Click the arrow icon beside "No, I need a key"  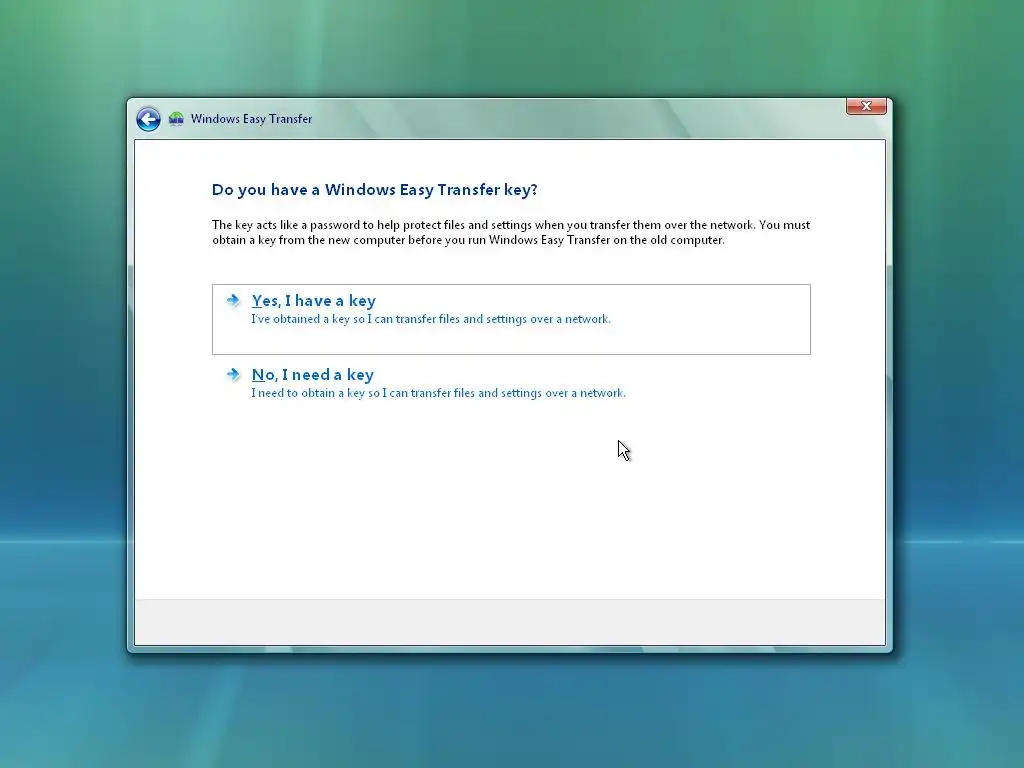click(x=233, y=374)
